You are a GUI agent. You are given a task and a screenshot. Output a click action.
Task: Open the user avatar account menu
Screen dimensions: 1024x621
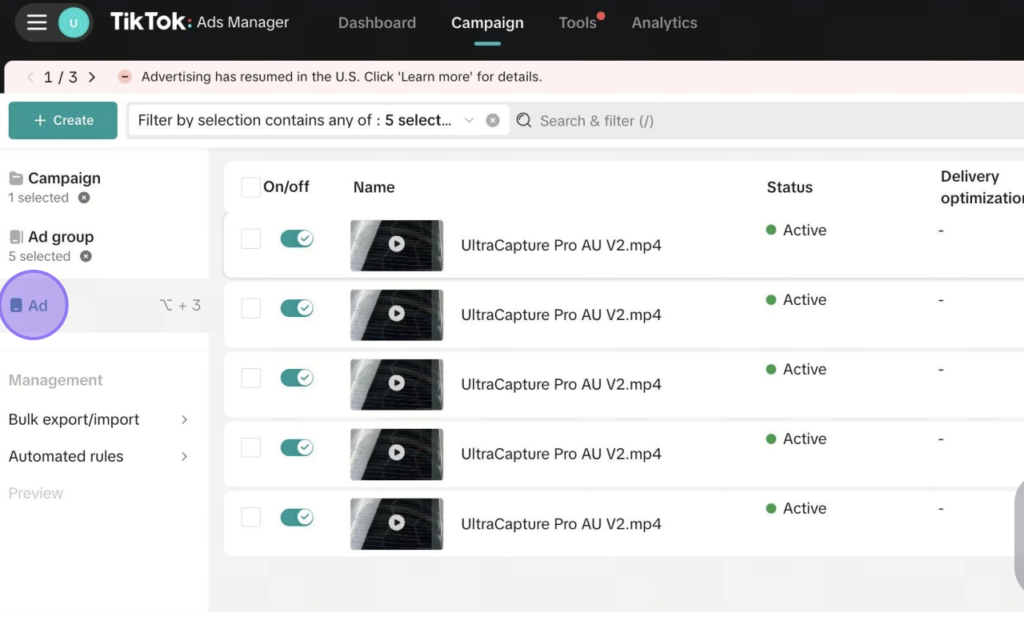pos(73,23)
